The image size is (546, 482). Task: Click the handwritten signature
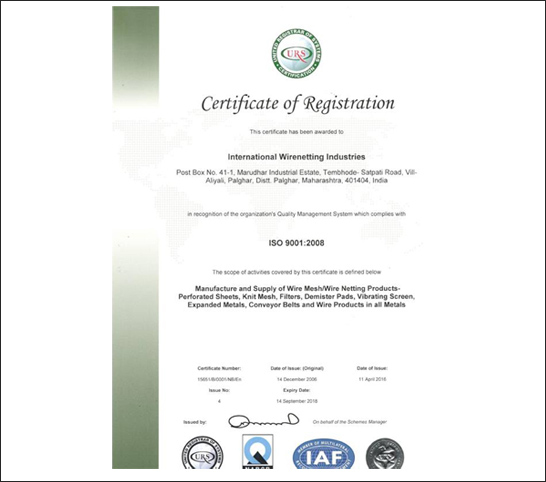[264, 421]
